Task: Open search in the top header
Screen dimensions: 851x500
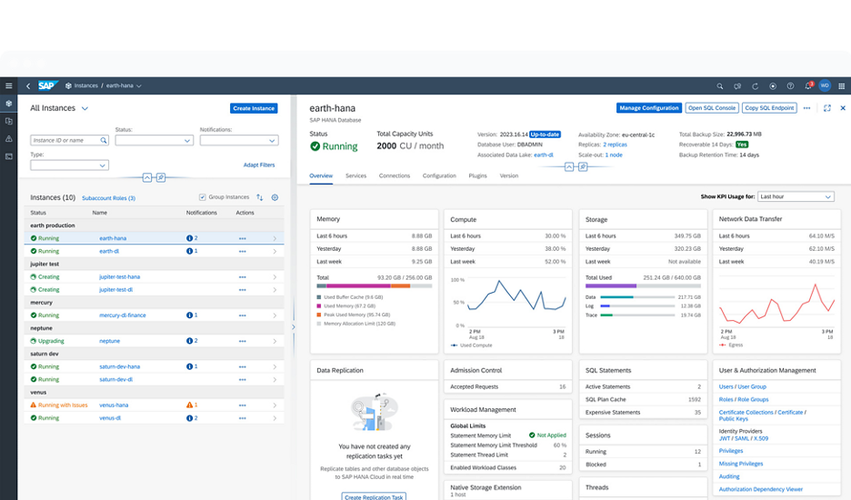Action: pyautogui.click(x=720, y=86)
